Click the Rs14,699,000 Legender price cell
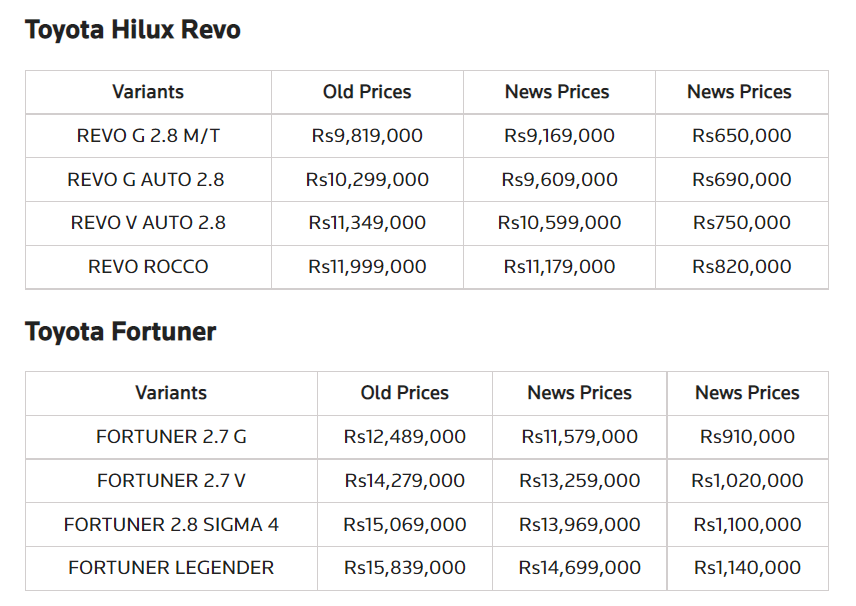 point(580,568)
